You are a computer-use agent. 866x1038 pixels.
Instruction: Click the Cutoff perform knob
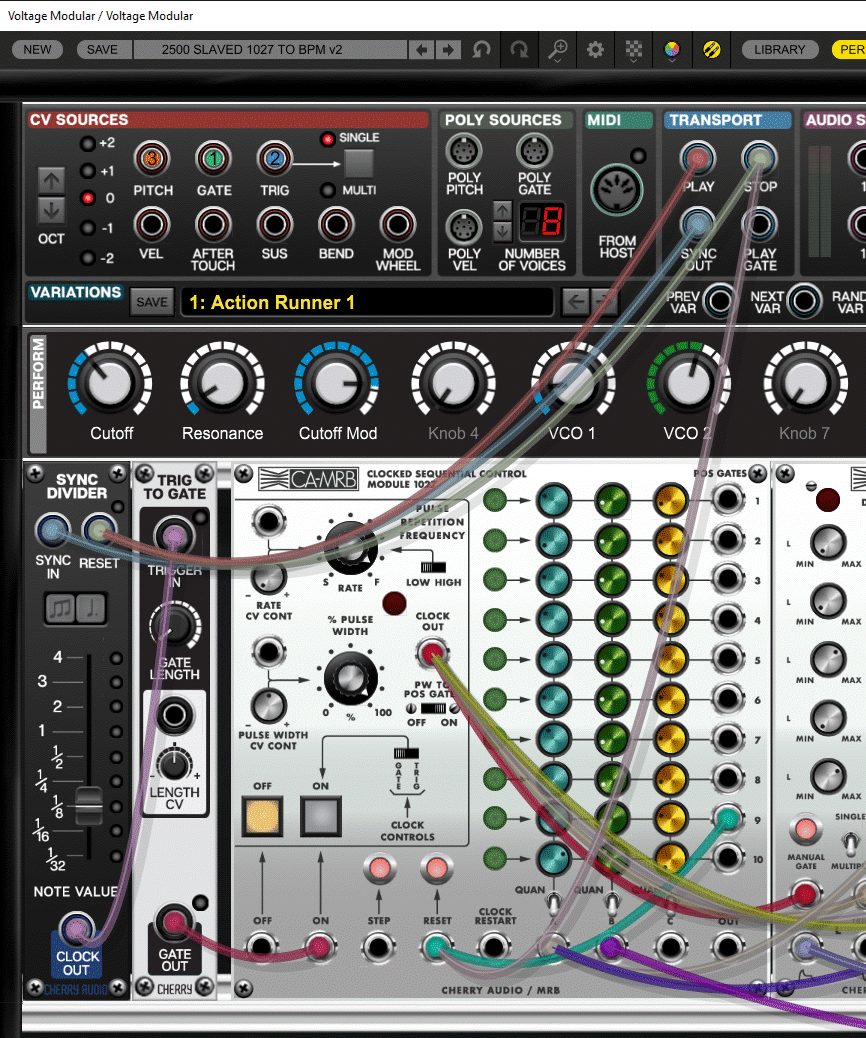click(x=110, y=383)
